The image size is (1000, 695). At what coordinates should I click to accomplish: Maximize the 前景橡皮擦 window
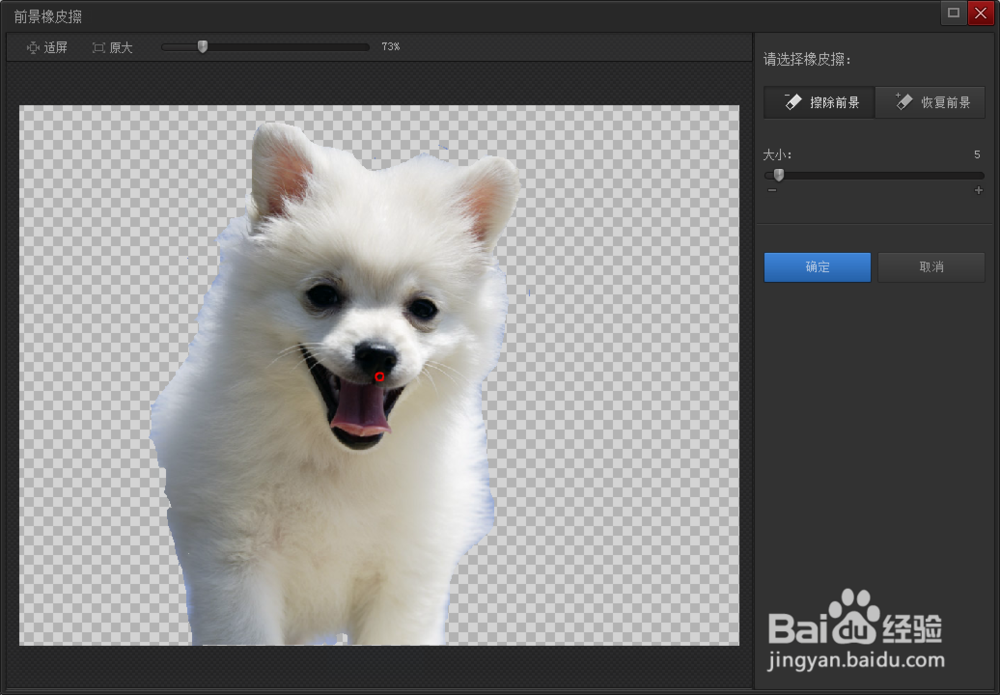pos(953,13)
